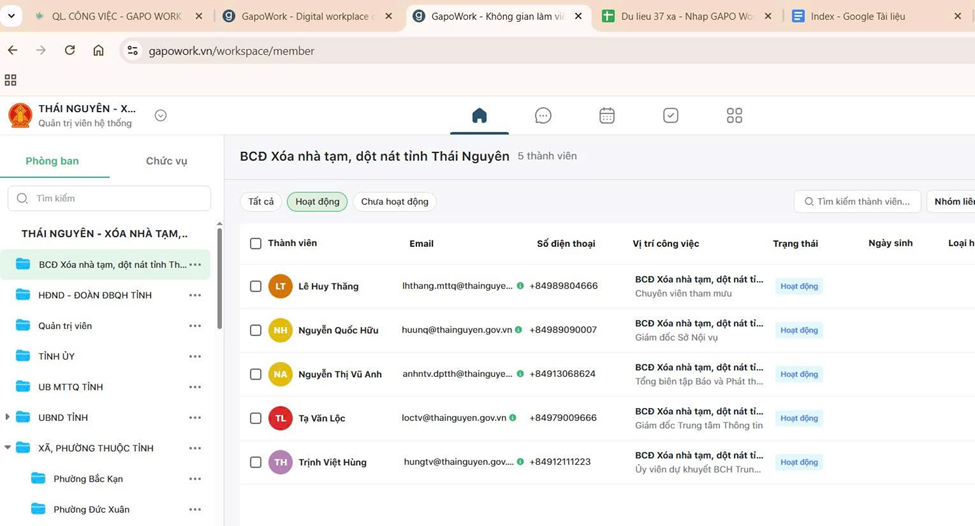Filter by Chưa hoạt động members
This screenshot has height=526, width=975.
point(394,202)
